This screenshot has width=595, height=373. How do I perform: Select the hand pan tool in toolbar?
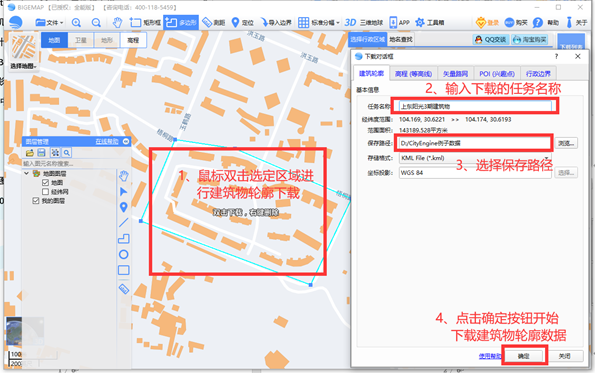(x=117, y=23)
